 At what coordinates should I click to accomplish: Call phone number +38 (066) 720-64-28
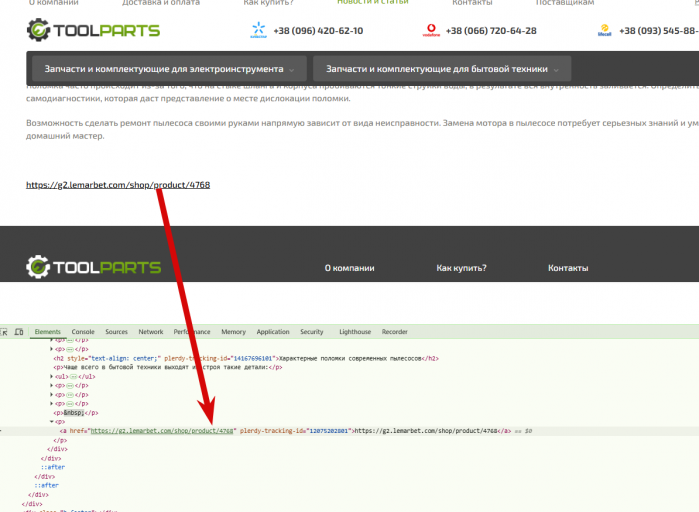(x=491, y=31)
